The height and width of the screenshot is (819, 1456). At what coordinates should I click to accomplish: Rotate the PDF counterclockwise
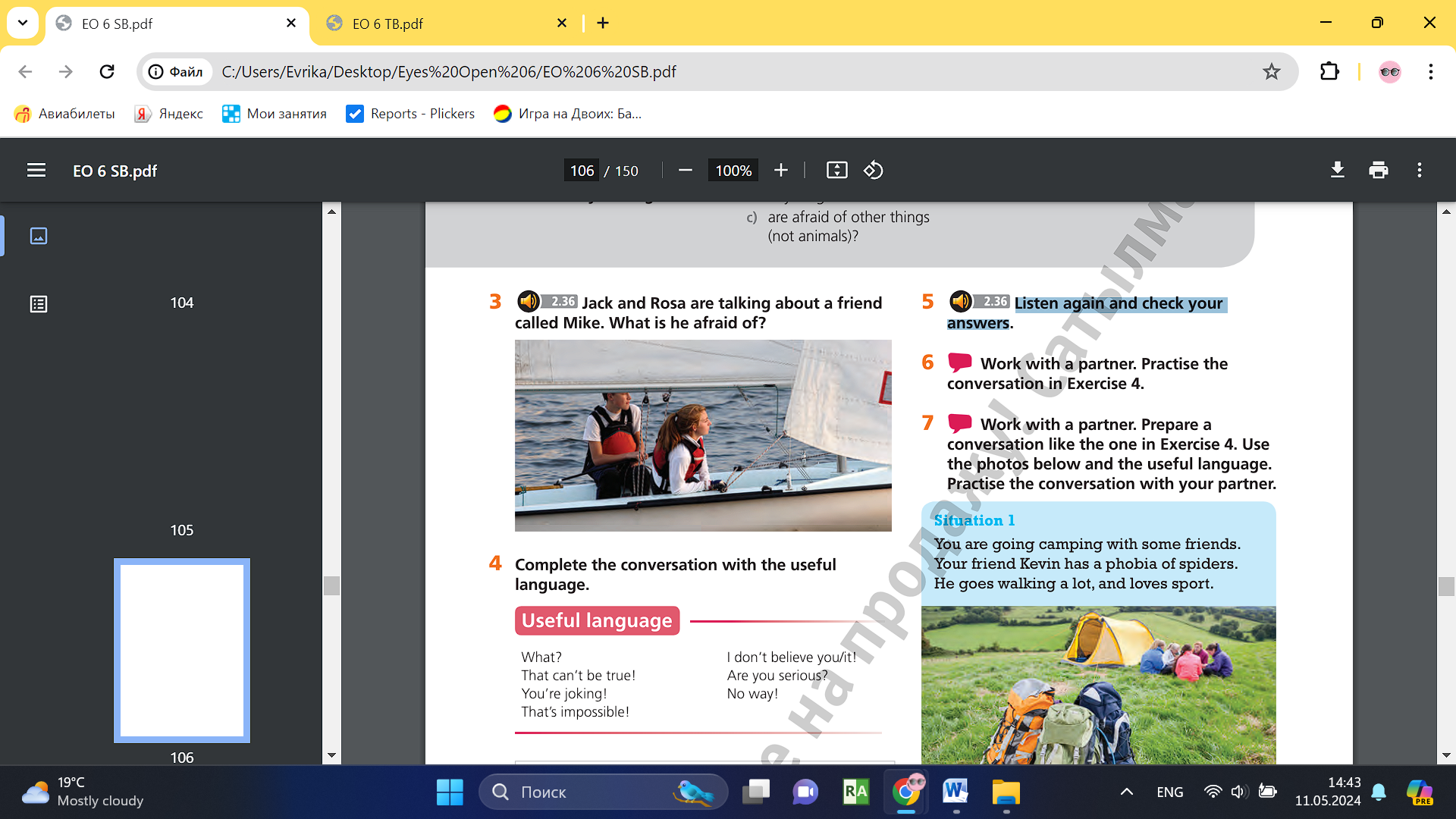point(873,171)
